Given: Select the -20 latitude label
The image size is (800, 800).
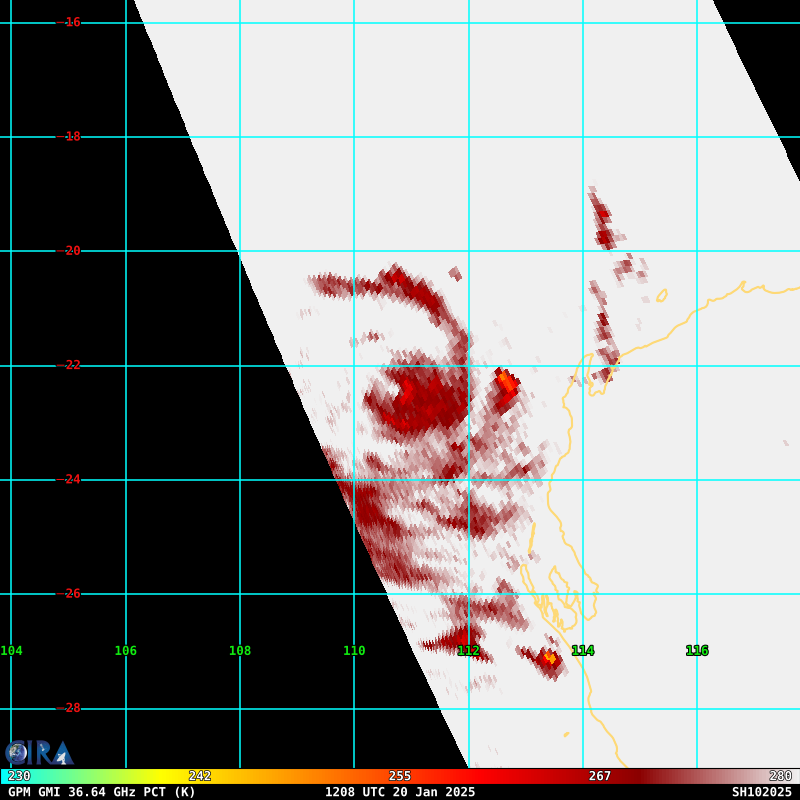Looking at the screenshot, I should pyautogui.click(x=72, y=251).
